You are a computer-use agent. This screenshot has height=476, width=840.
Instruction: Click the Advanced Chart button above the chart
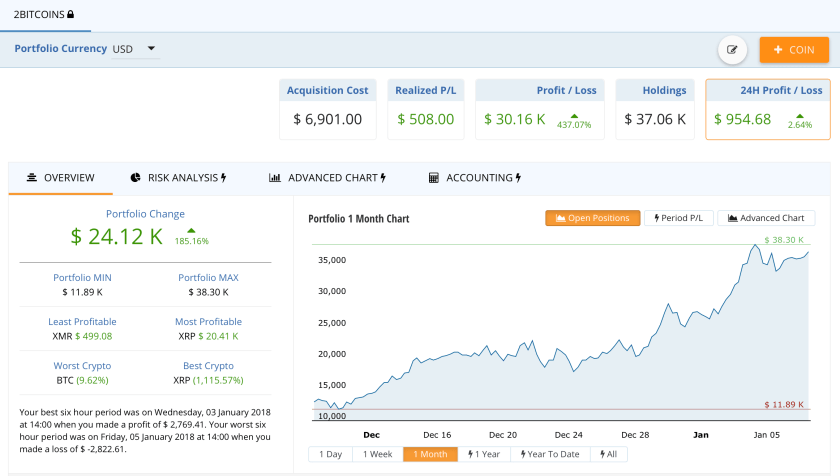point(766,218)
